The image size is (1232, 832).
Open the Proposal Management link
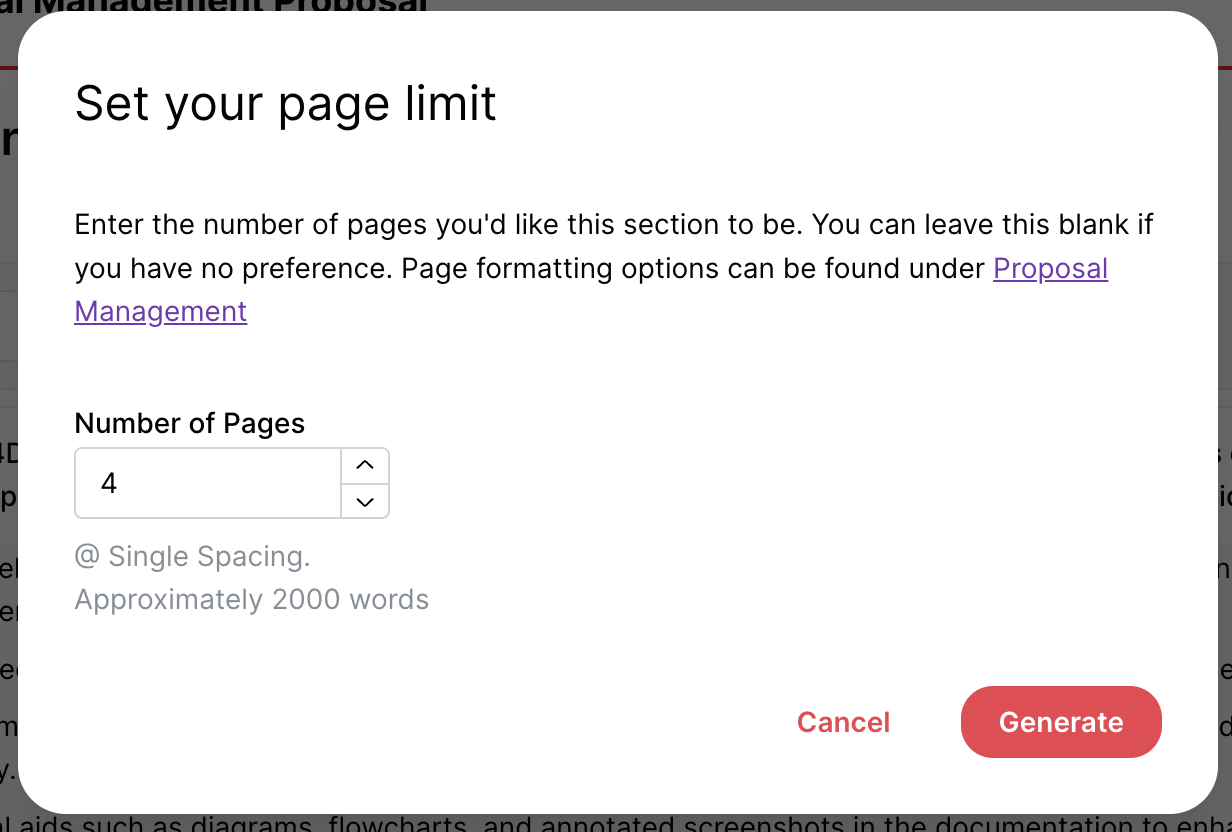point(1050,269)
